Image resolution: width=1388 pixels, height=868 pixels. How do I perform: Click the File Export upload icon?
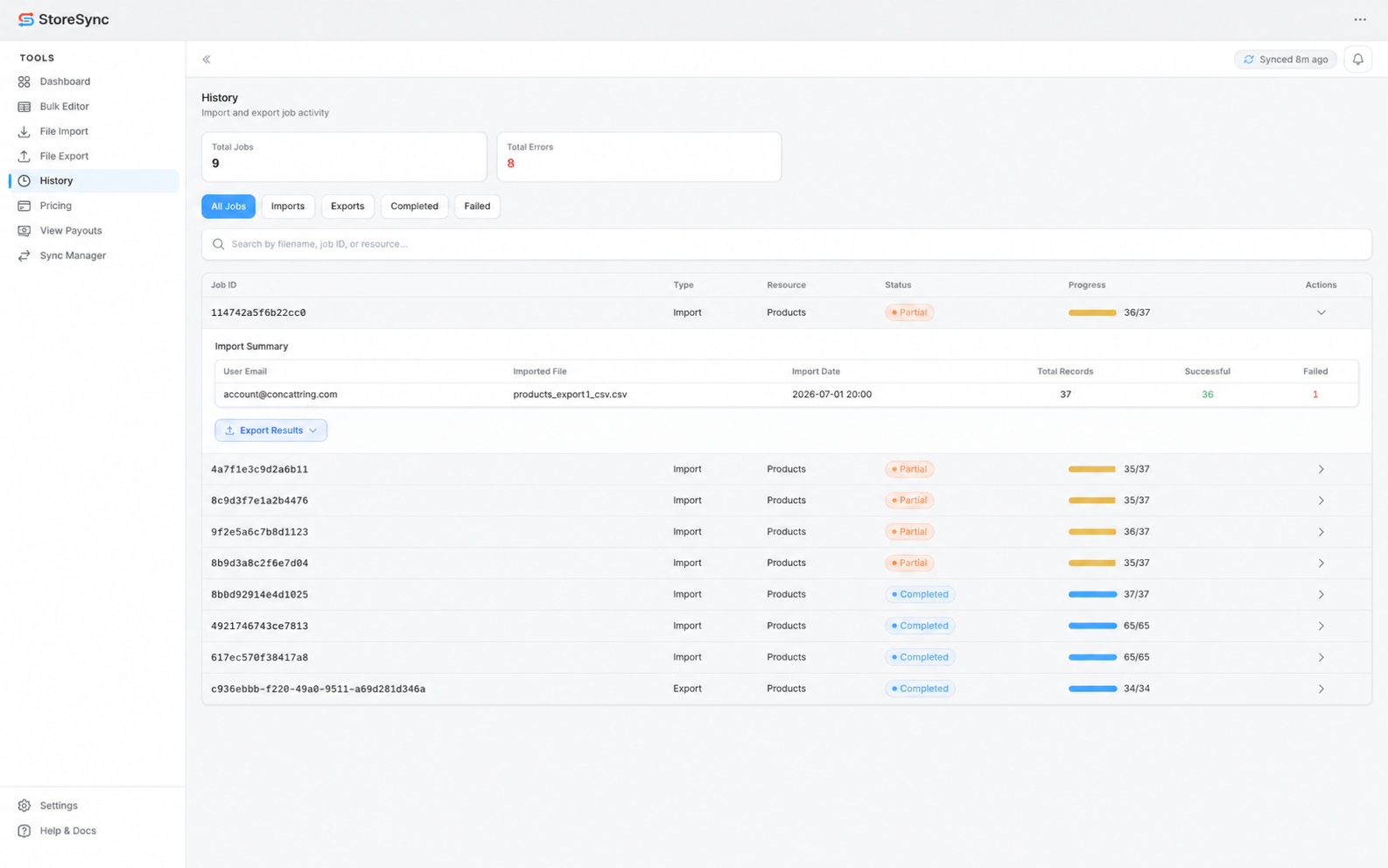coord(25,156)
